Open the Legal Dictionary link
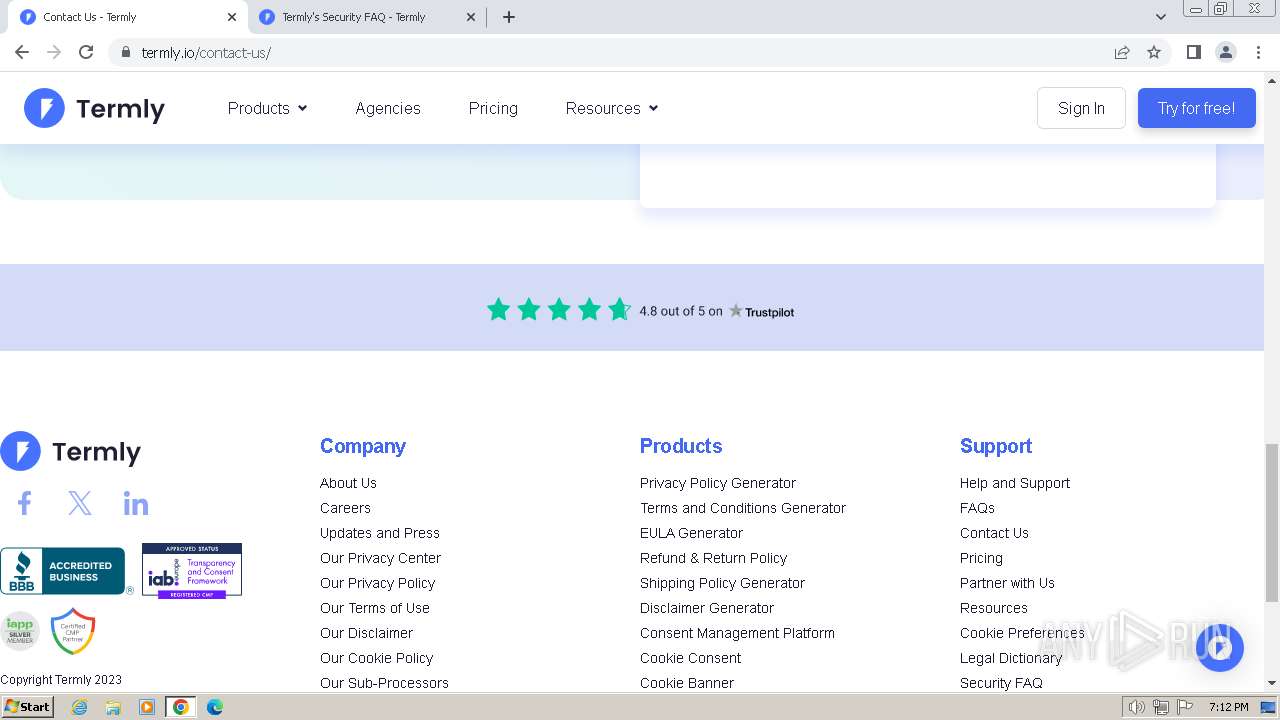This screenshot has width=1280, height=720. pyautogui.click(x=1011, y=658)
